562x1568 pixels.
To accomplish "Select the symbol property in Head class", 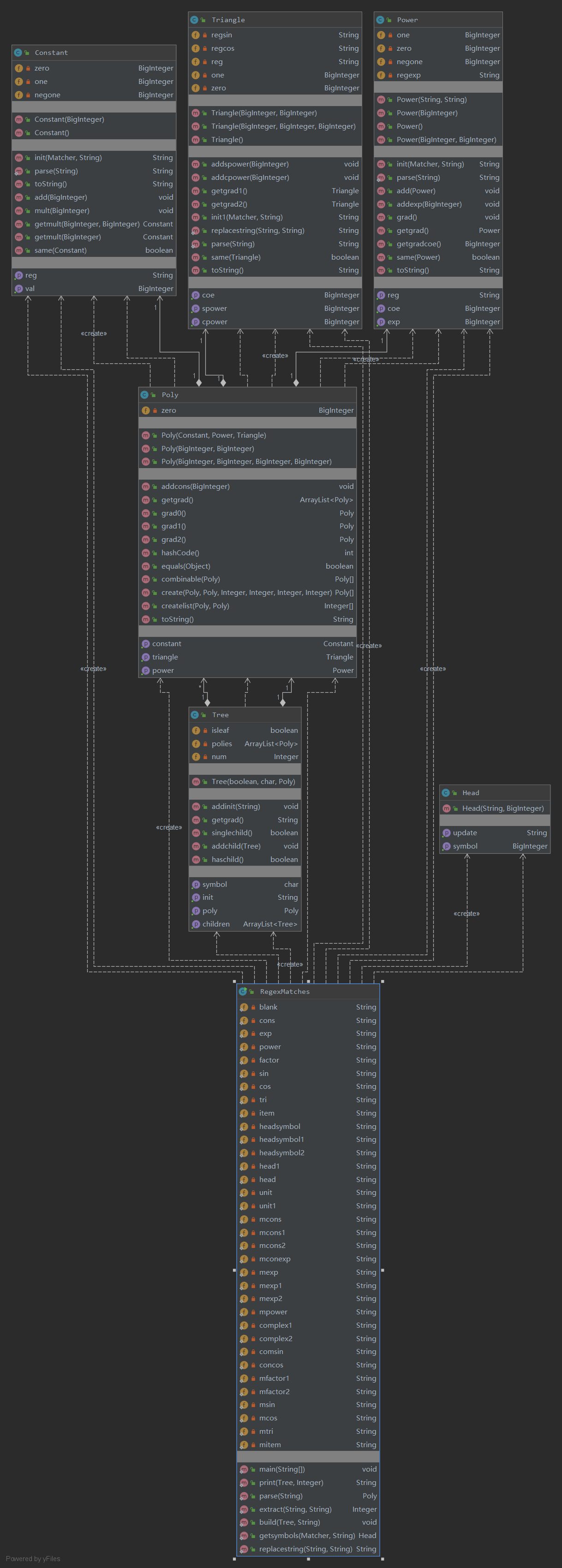I will [x=495, y=847].
